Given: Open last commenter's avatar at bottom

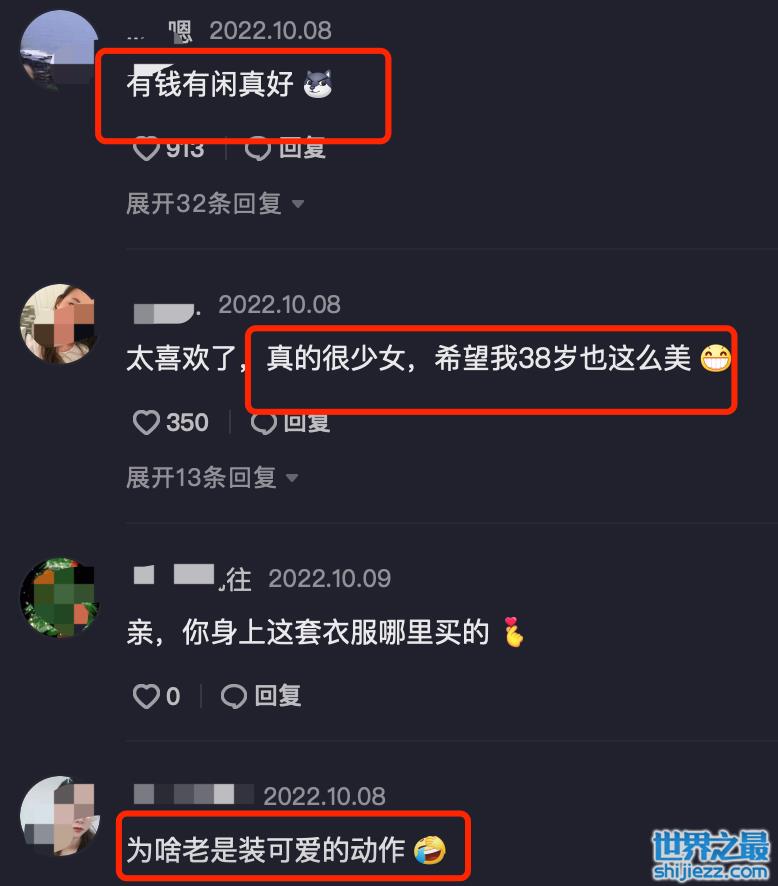Looking at the screenshot, I should pyautogui.click(x=59, y=815).
